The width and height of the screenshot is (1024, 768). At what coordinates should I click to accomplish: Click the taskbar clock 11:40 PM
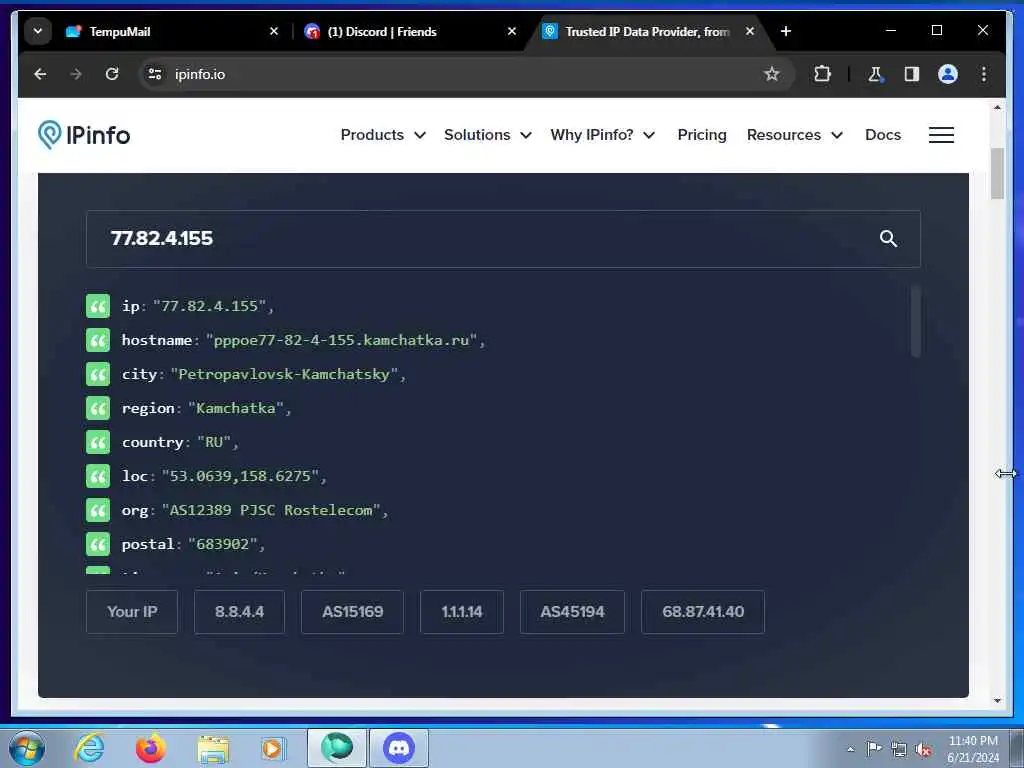click(x=973, y=741)
